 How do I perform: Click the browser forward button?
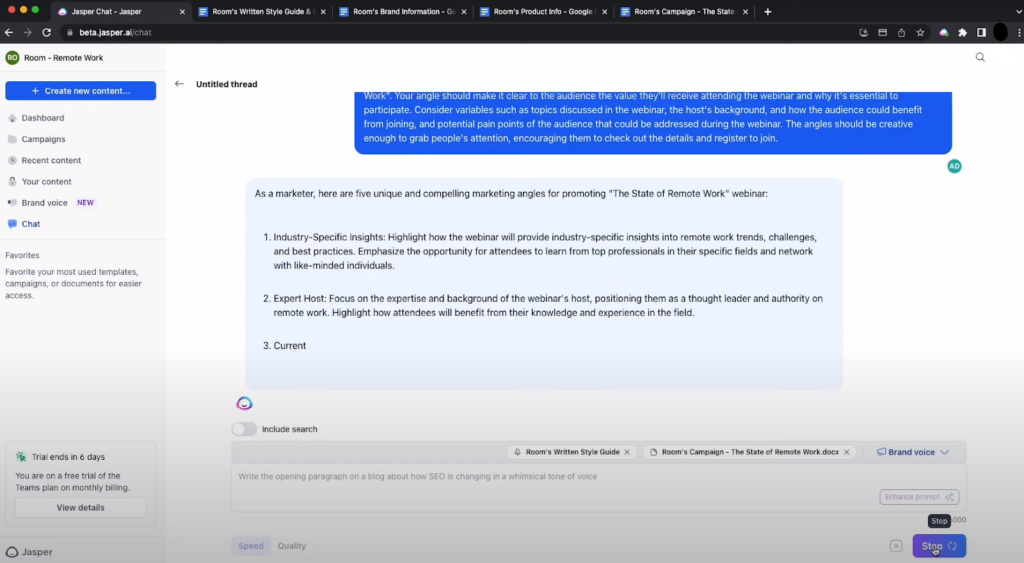tap(27, 32)
